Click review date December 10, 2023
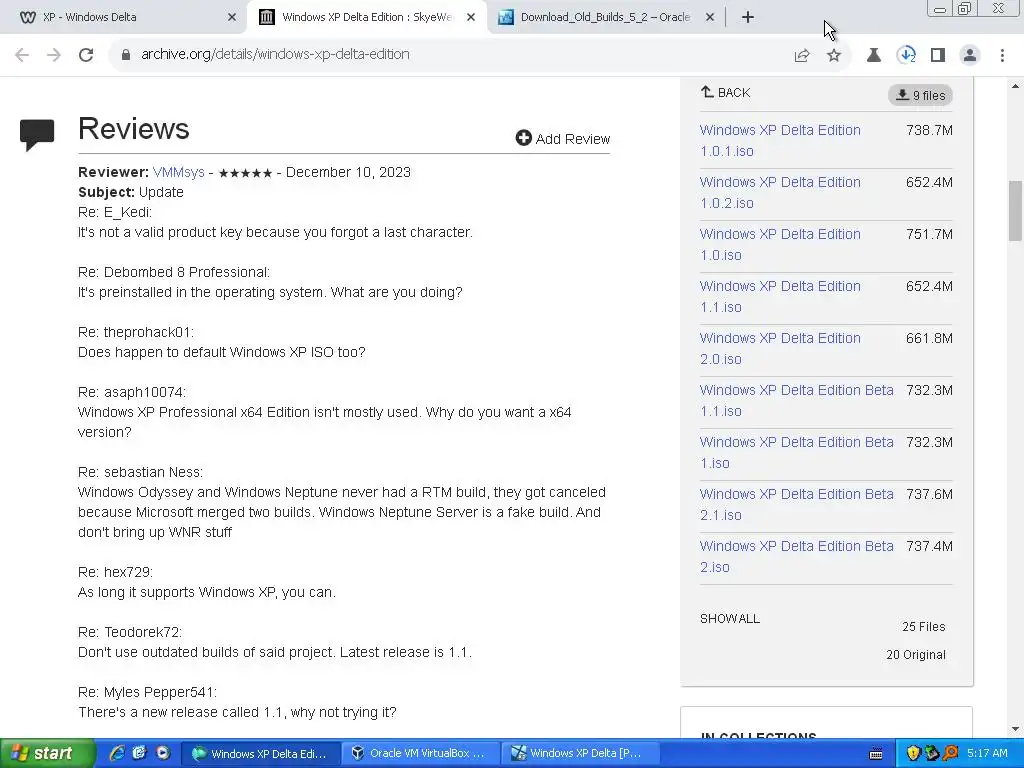Image resolution: width=1024 pixels, height=768 pixels. (348, 172)
